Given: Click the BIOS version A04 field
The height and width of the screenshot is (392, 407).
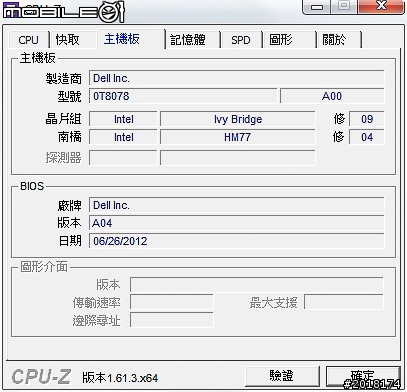Looking at the screenshot, I should click(237, 223).
